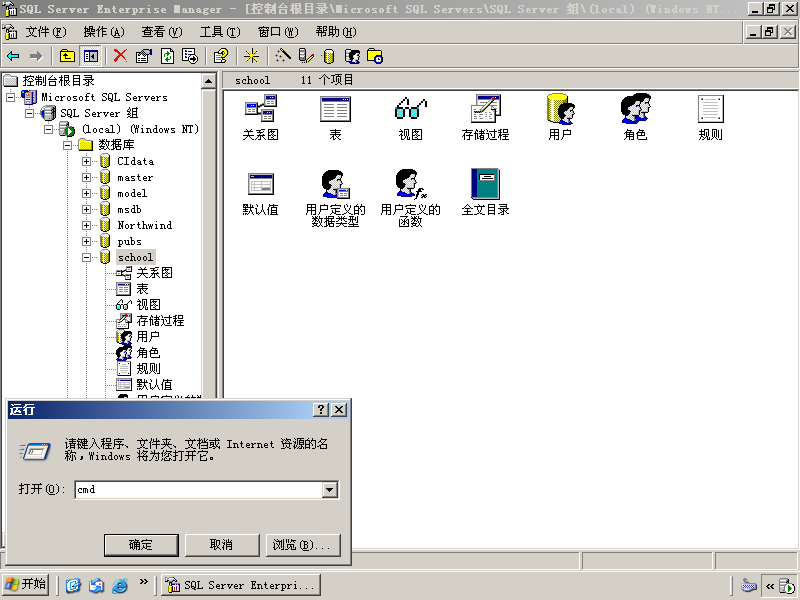Click the 开始 Start button
The height and width of the screenshot is (600, 800).
25,584
